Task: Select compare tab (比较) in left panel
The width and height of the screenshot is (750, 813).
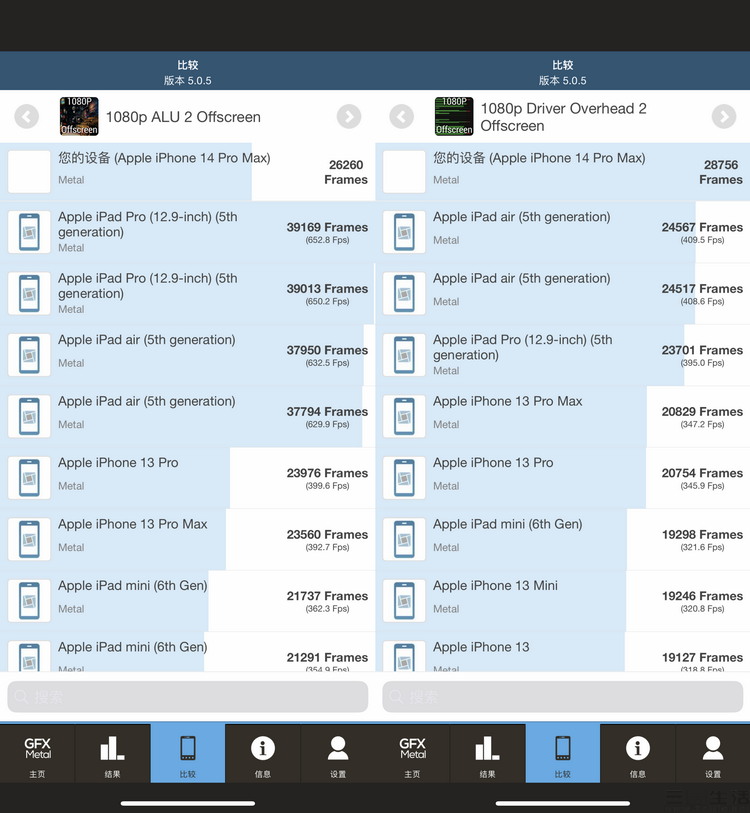Action: [188, 753]
